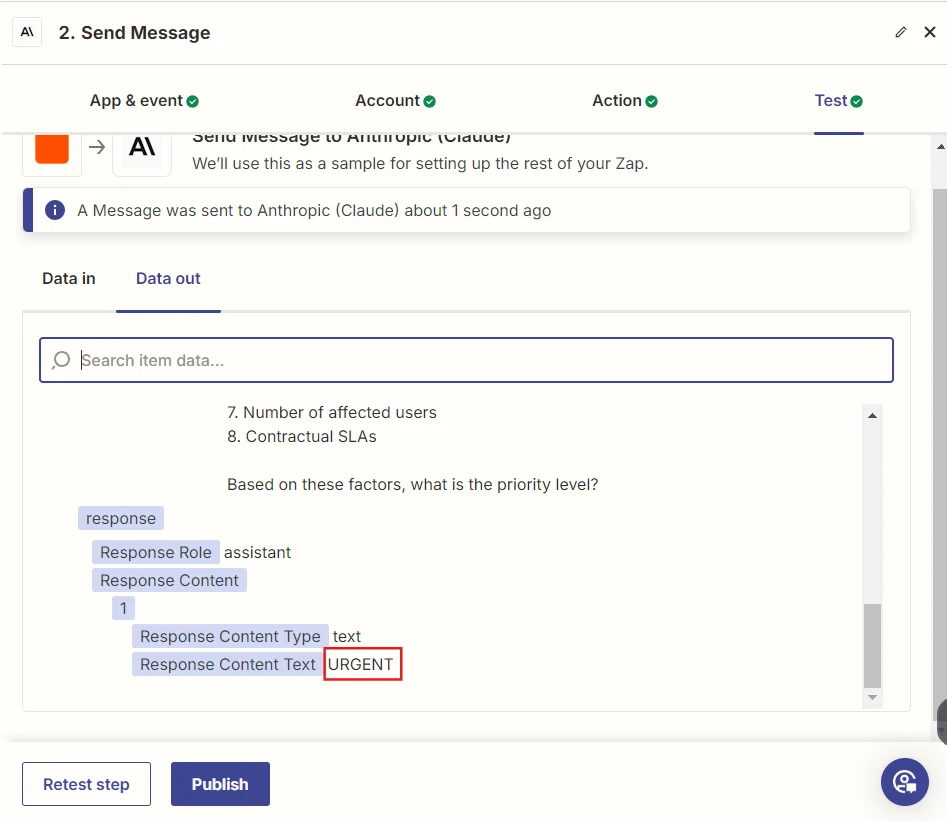Click the pencil rename step icon
947x821 pixels.
pos(900,32)
